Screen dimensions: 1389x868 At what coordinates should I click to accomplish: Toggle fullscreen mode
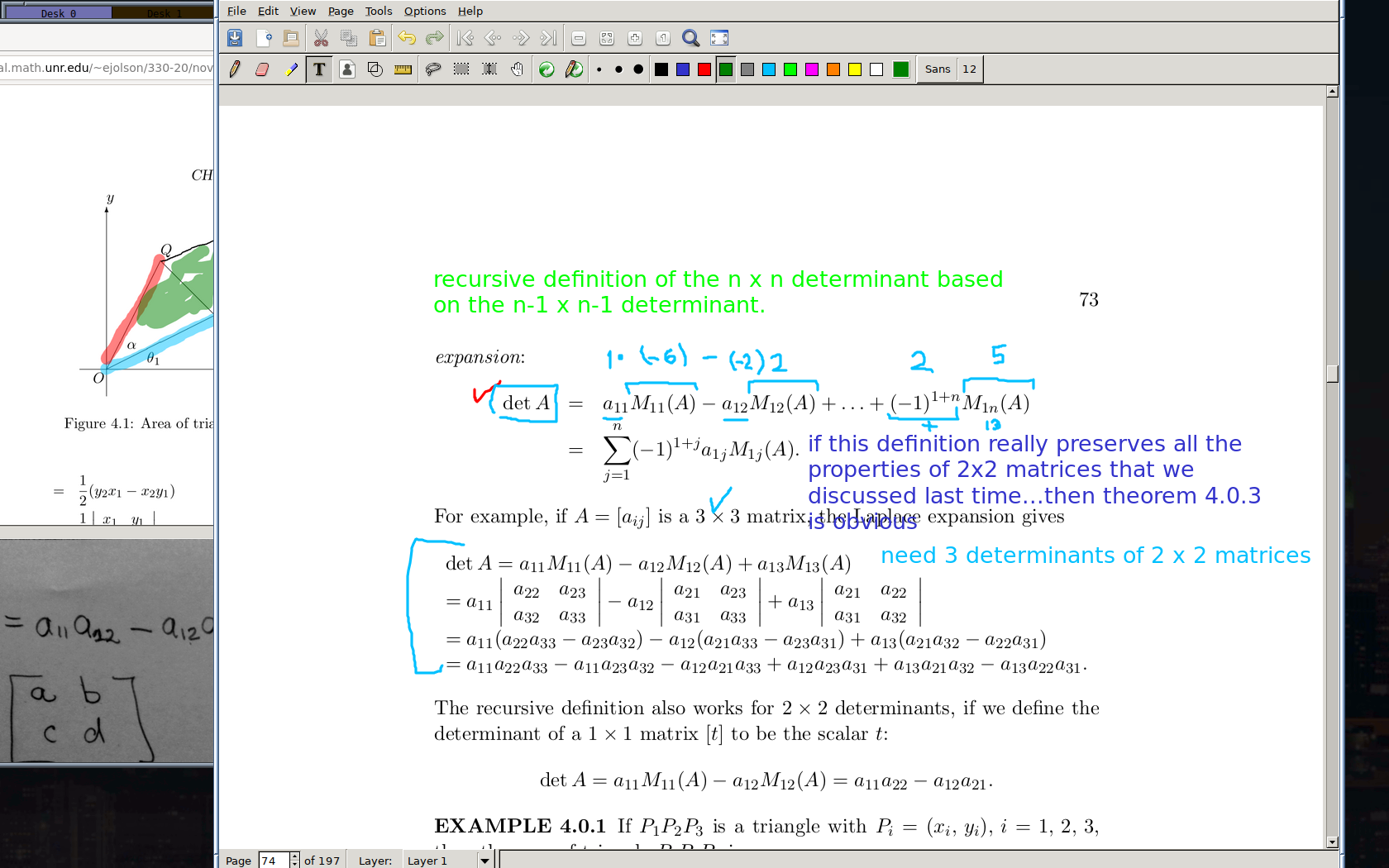pyautogui.click(x=719, y=38)
